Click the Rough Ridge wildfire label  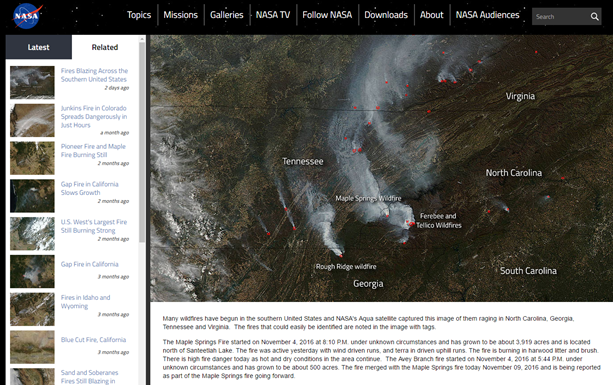tap(346, 267)
